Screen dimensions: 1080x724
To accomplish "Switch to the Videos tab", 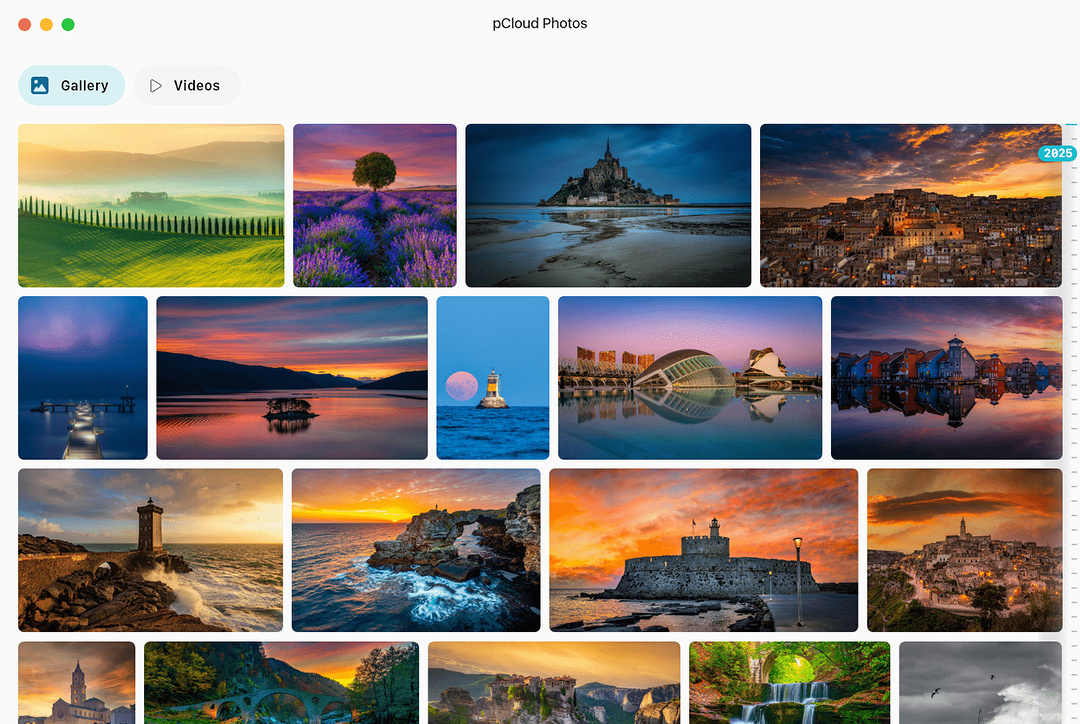I will click(187, 86).
